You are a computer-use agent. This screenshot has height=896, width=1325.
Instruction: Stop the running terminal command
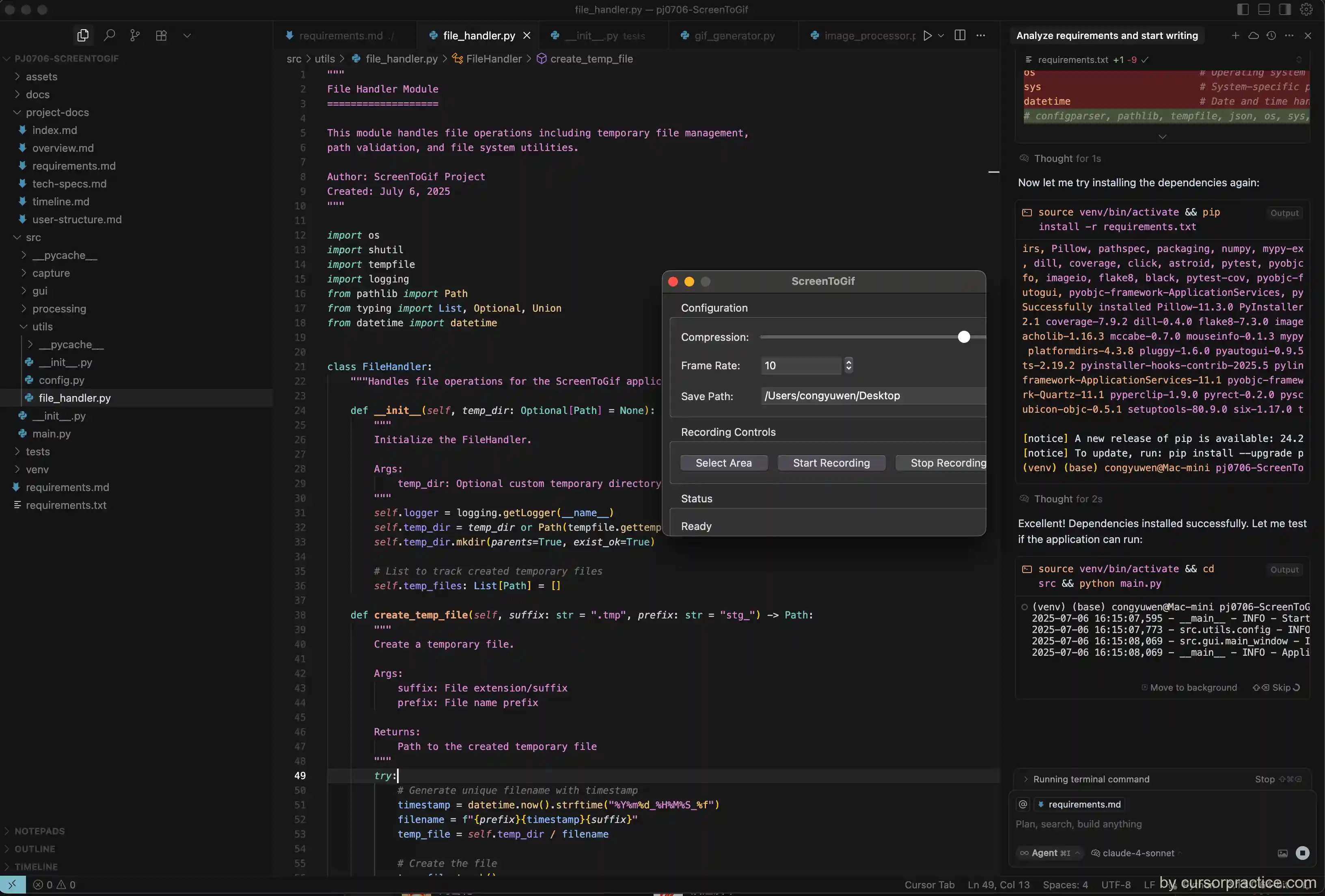click(x=1278, y=779)
